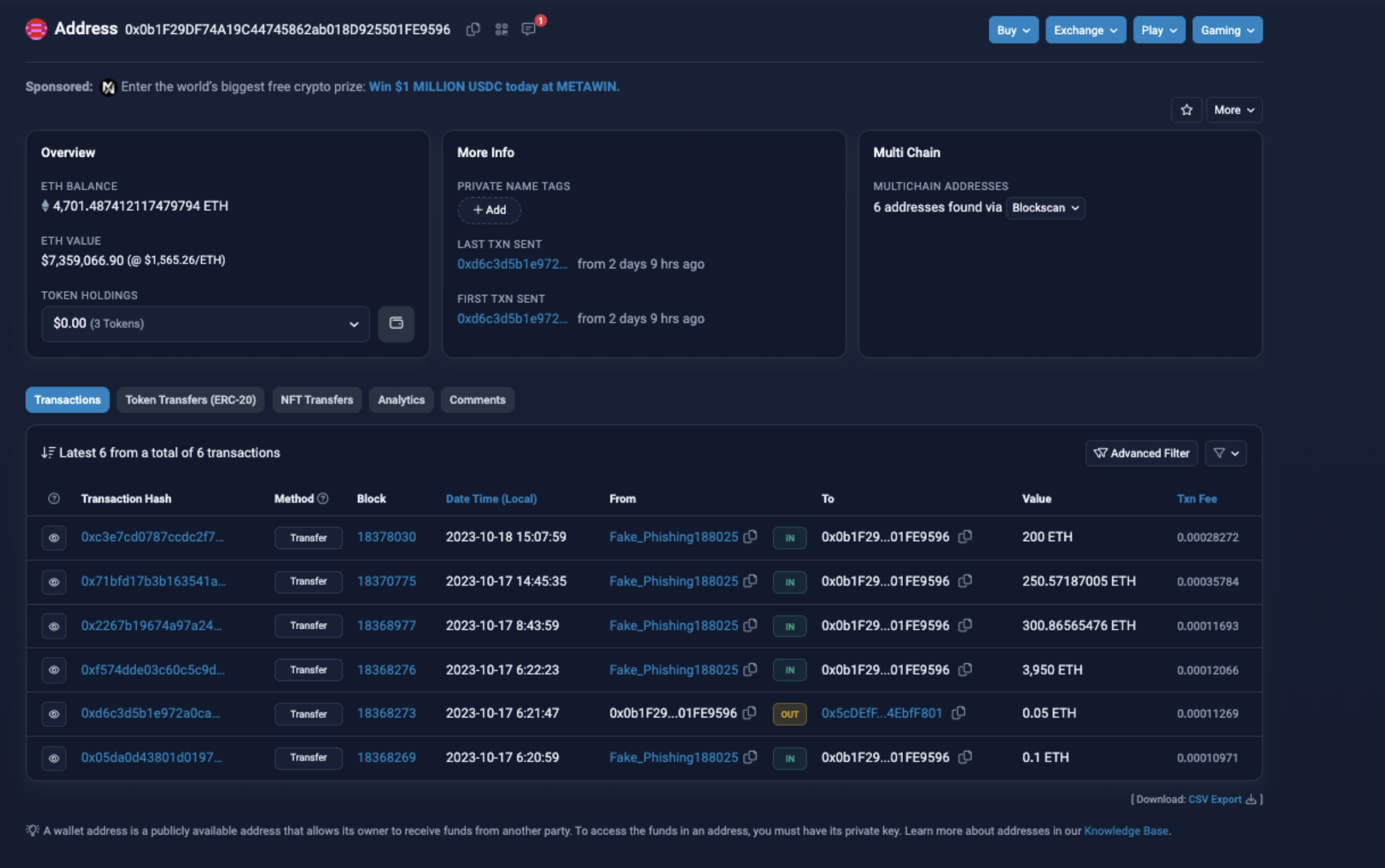
Task: Expand the Buy dropdown
Action: pyautogui.click(x=1013, y=30)
